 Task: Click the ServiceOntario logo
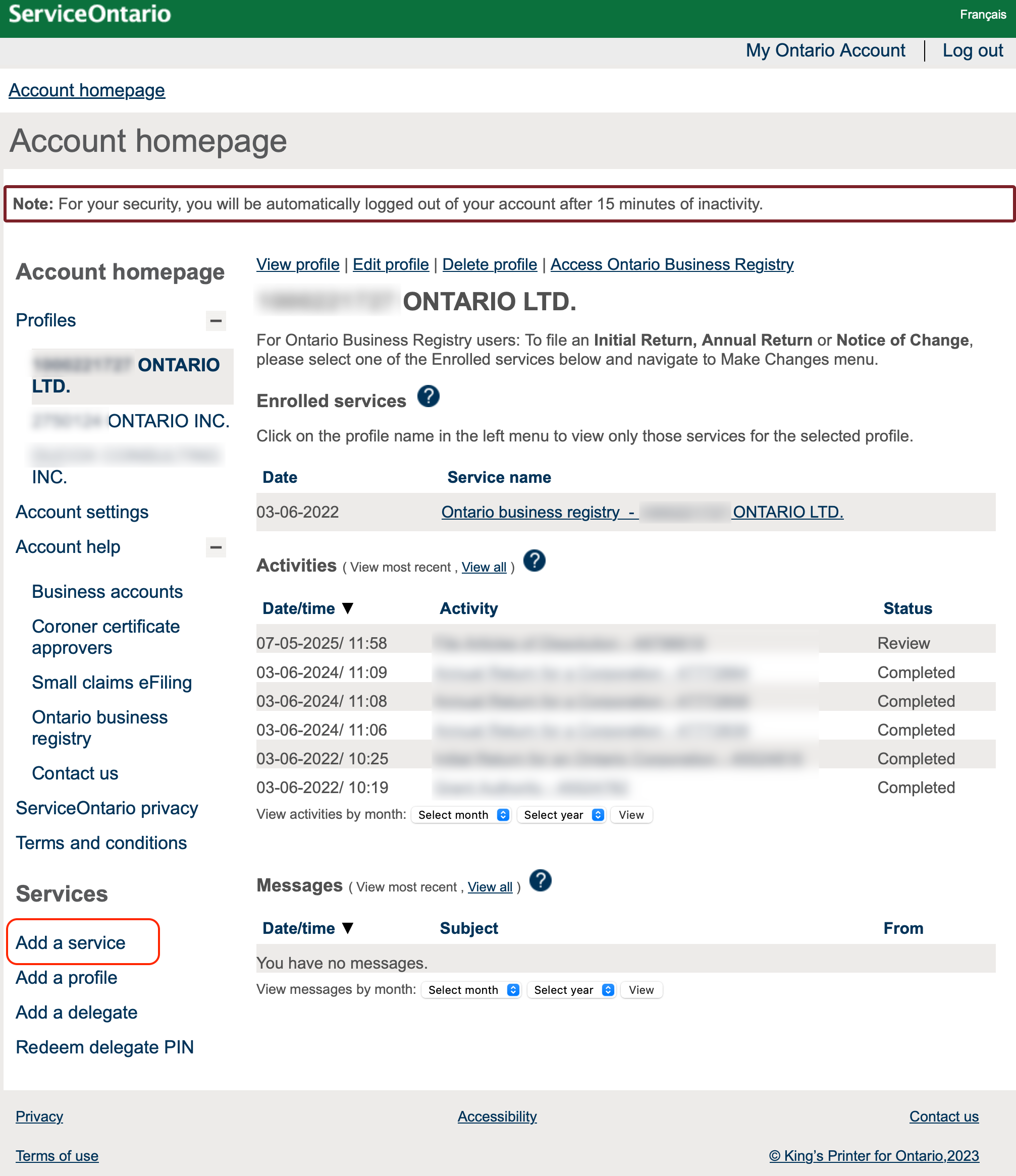(90, 14)
